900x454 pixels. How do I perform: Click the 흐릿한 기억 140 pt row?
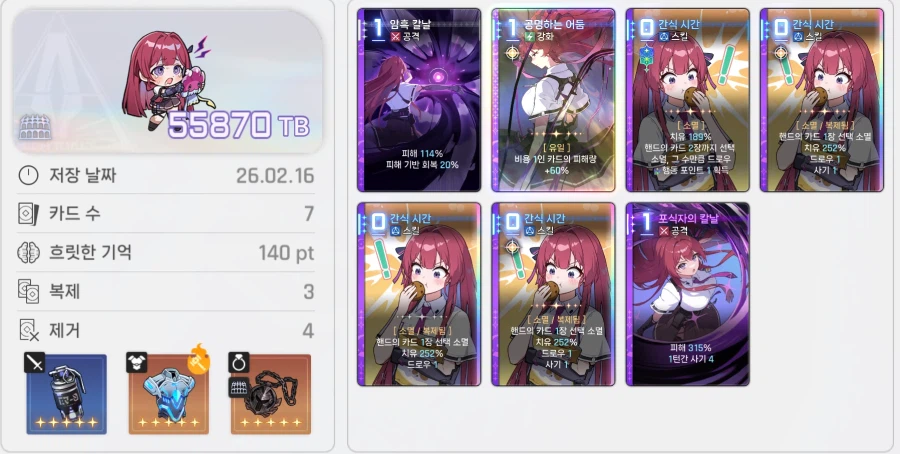[x=166, y=253]
